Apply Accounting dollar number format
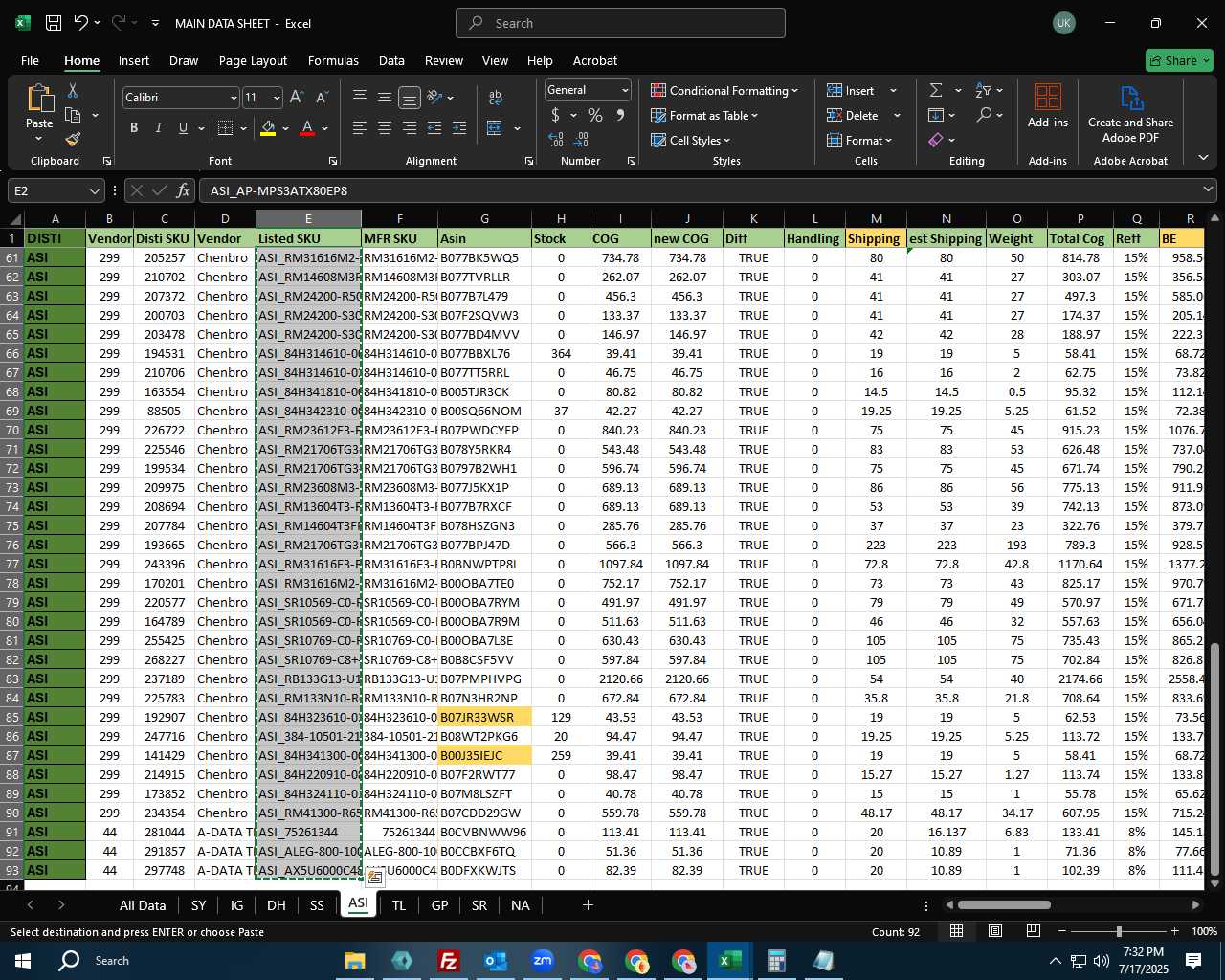This screenshot has height=980, width=1225. click(555, 115)
